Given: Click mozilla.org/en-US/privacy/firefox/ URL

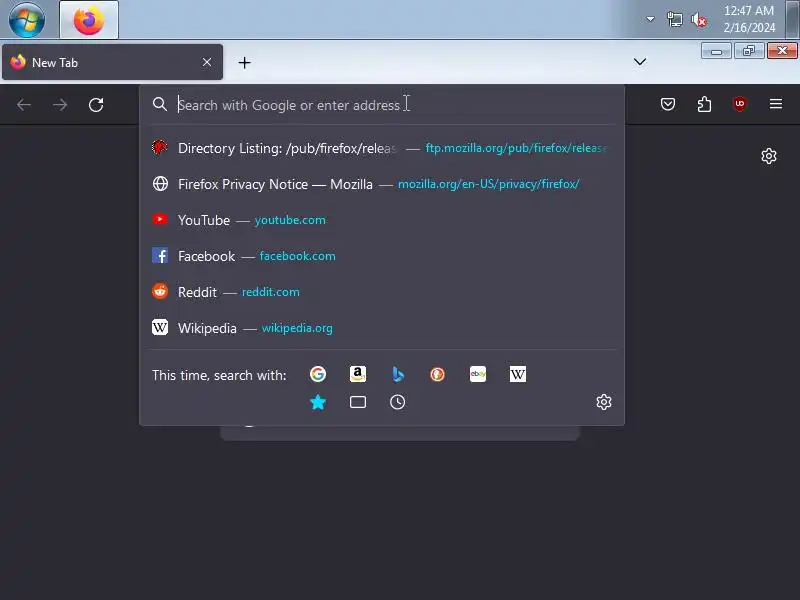Looking at the screenshot, I should pos(488,184).
